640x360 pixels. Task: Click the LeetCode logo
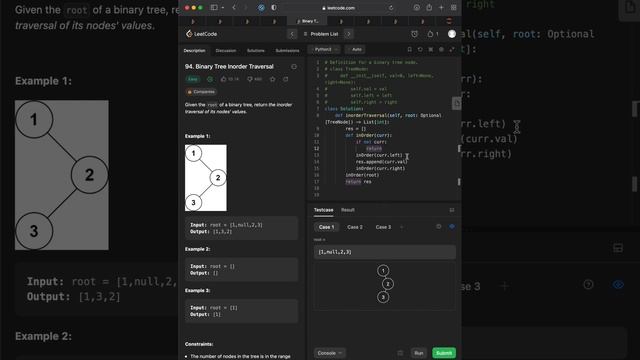(x=202, y=34)
